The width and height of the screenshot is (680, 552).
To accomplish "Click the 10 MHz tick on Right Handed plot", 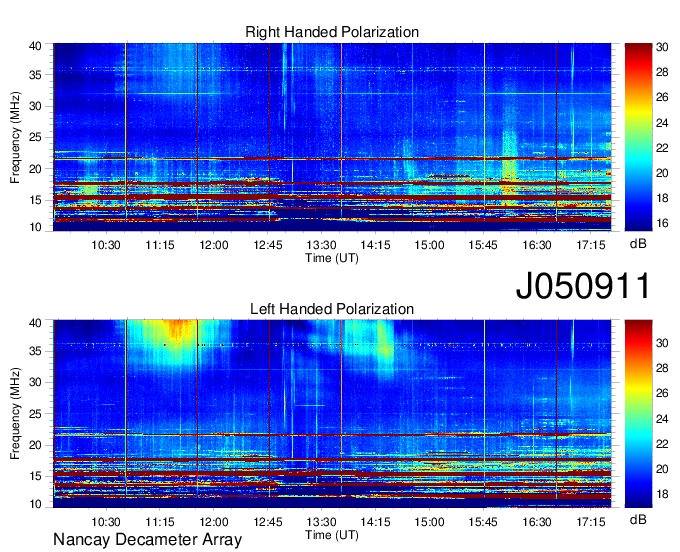I will [x=36, y=227].
